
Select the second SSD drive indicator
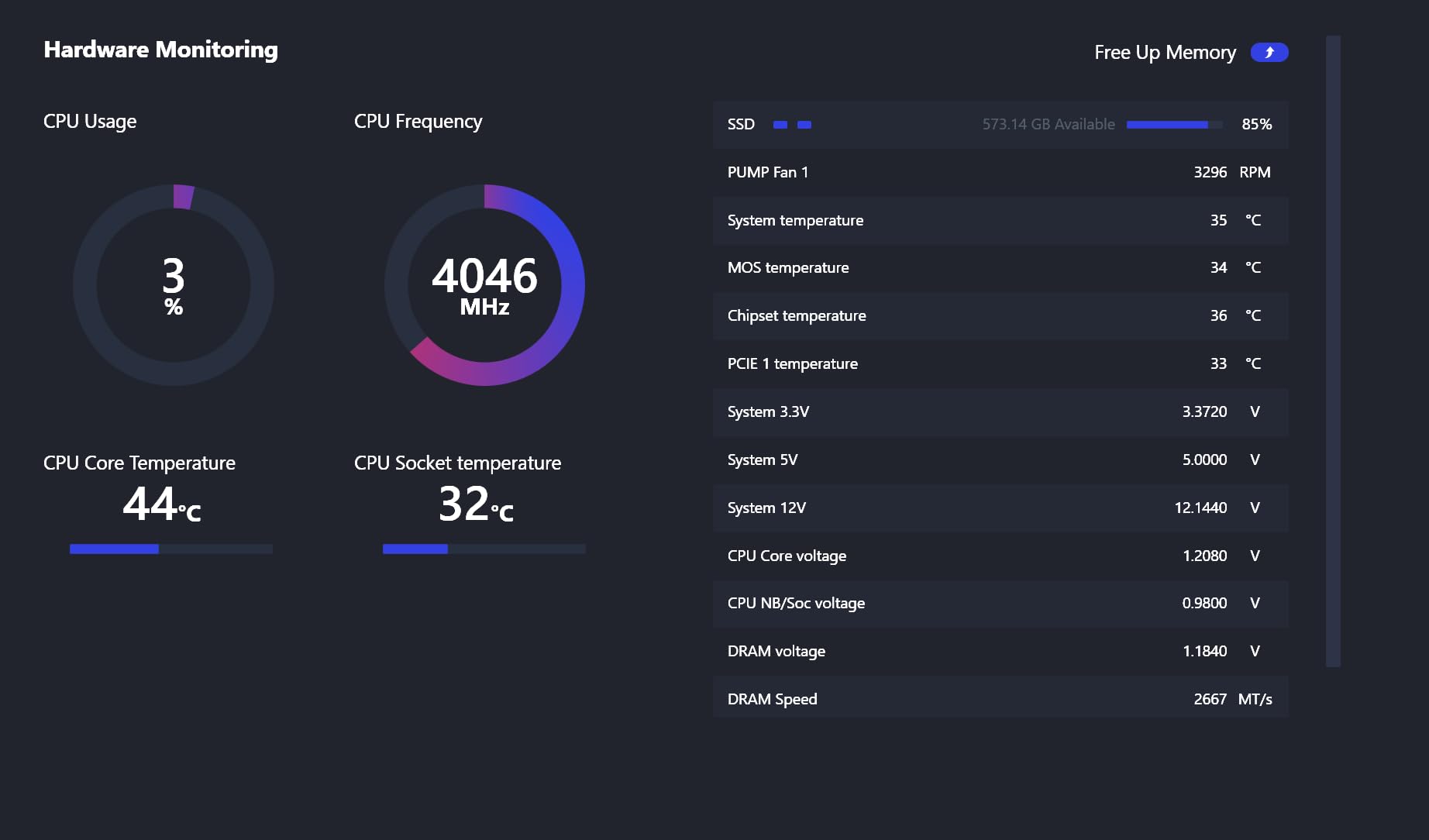pyautogui.click(x=804, y=125)
